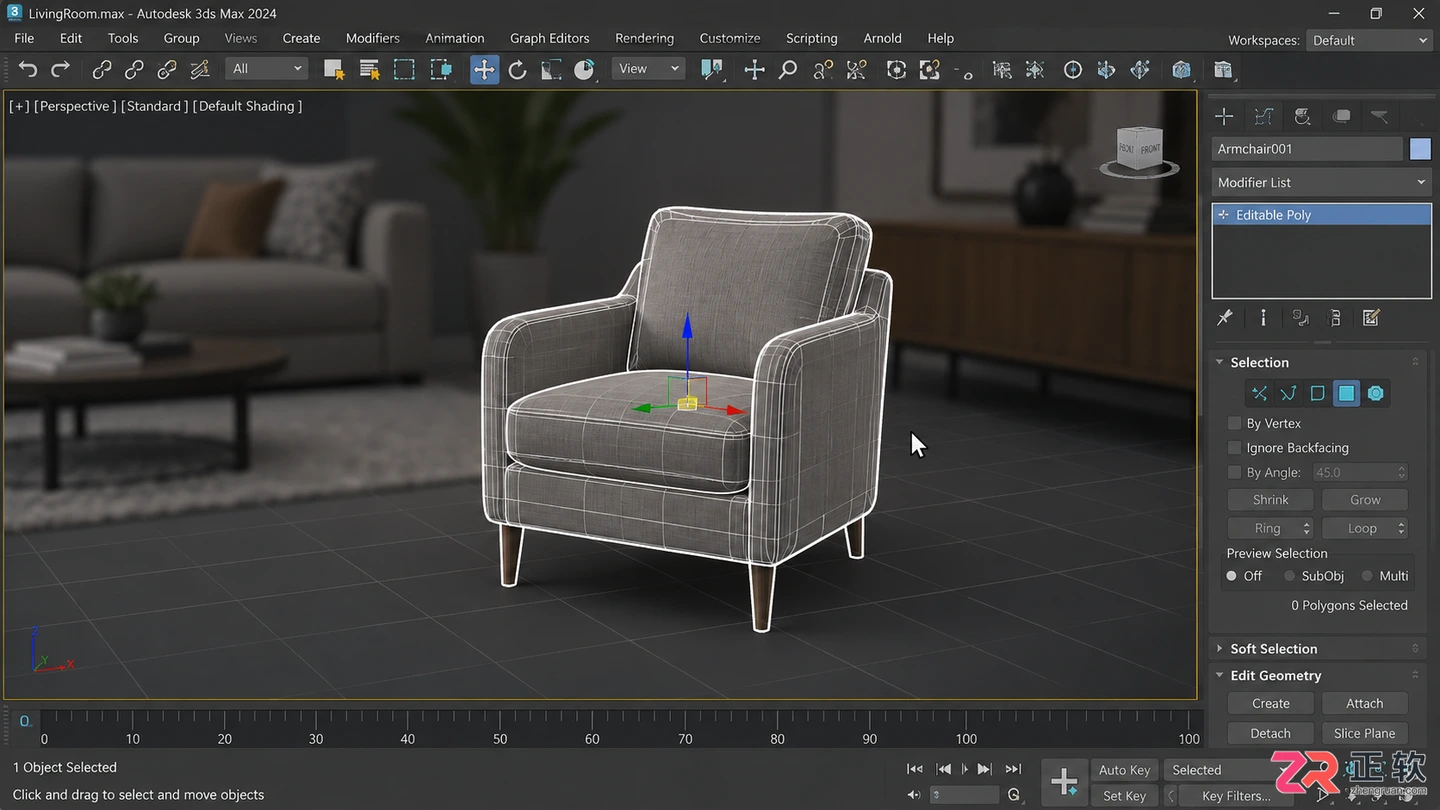Open the Motion command panel

coord(1341,117)
